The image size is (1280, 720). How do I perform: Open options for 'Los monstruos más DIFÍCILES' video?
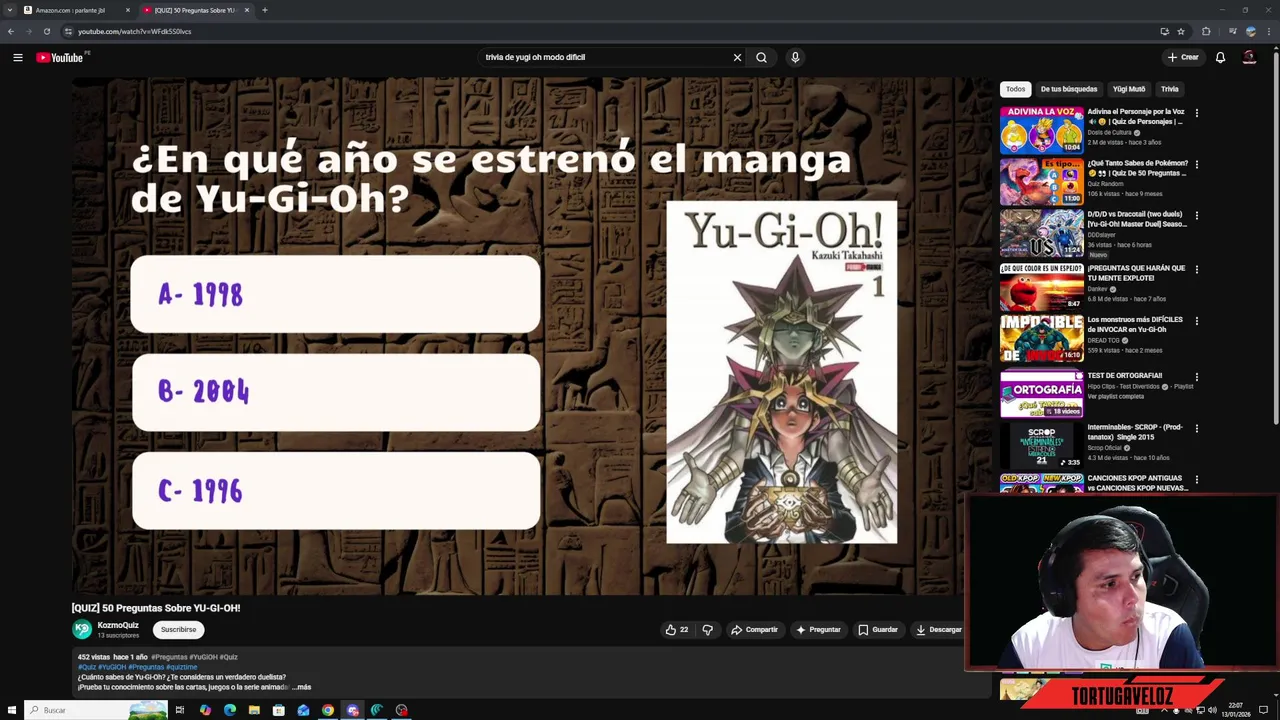tap(1196, 321)
